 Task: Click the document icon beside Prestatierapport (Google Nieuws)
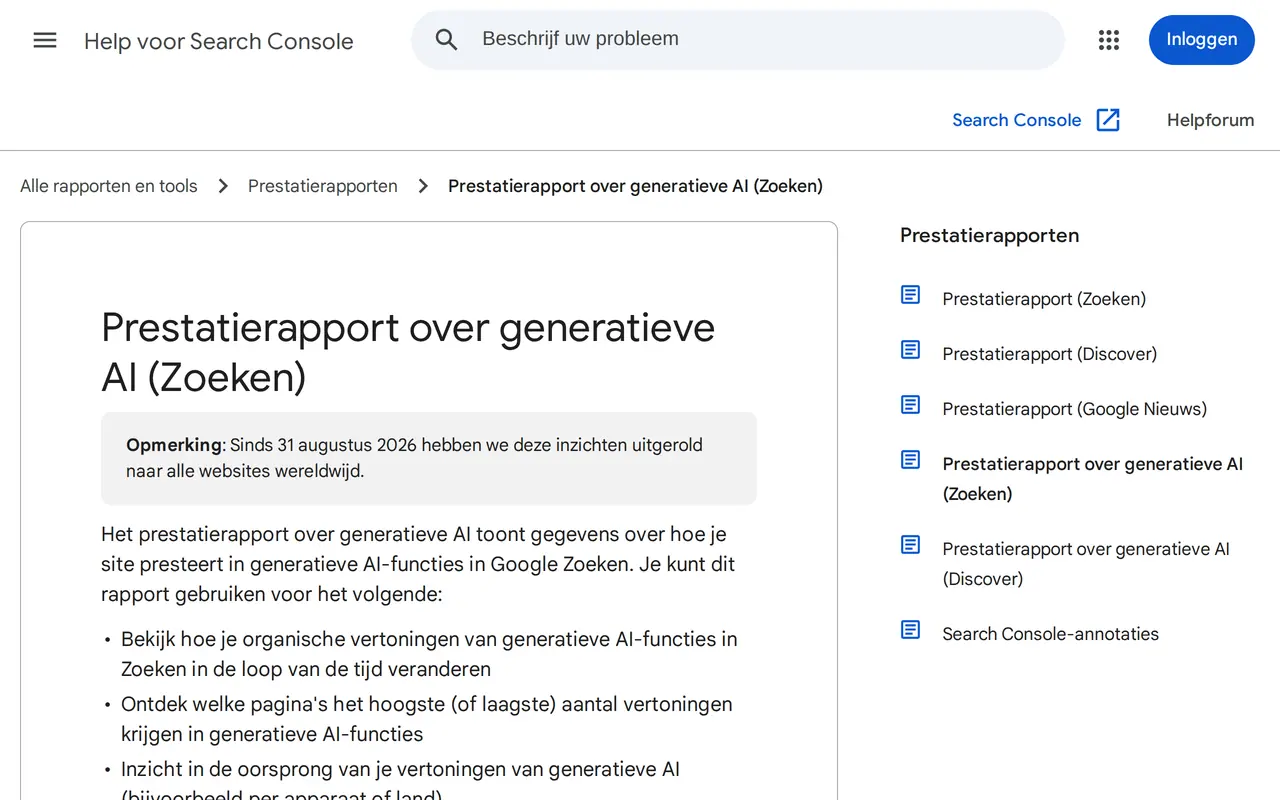pos(910,405)
